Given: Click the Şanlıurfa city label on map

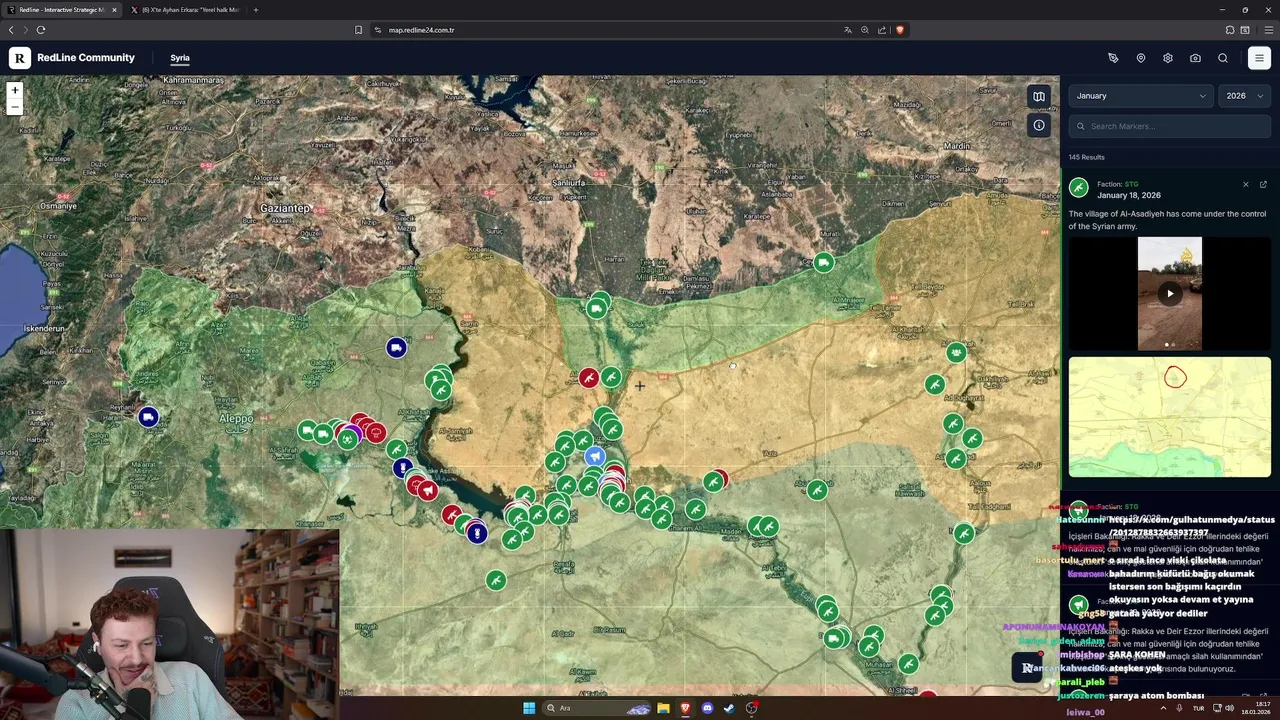Looking at the screenshot, I should click(569, 184).
